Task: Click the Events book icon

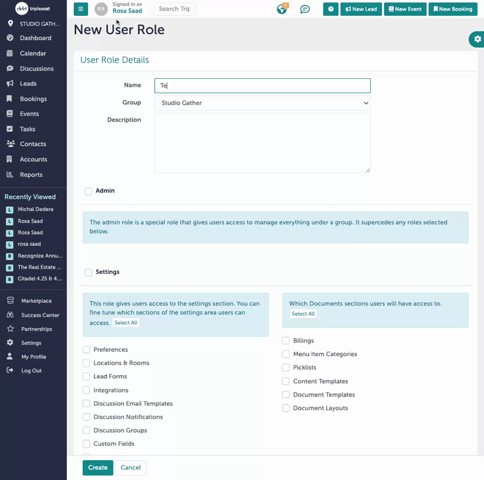Action: (x=10, y=114)
